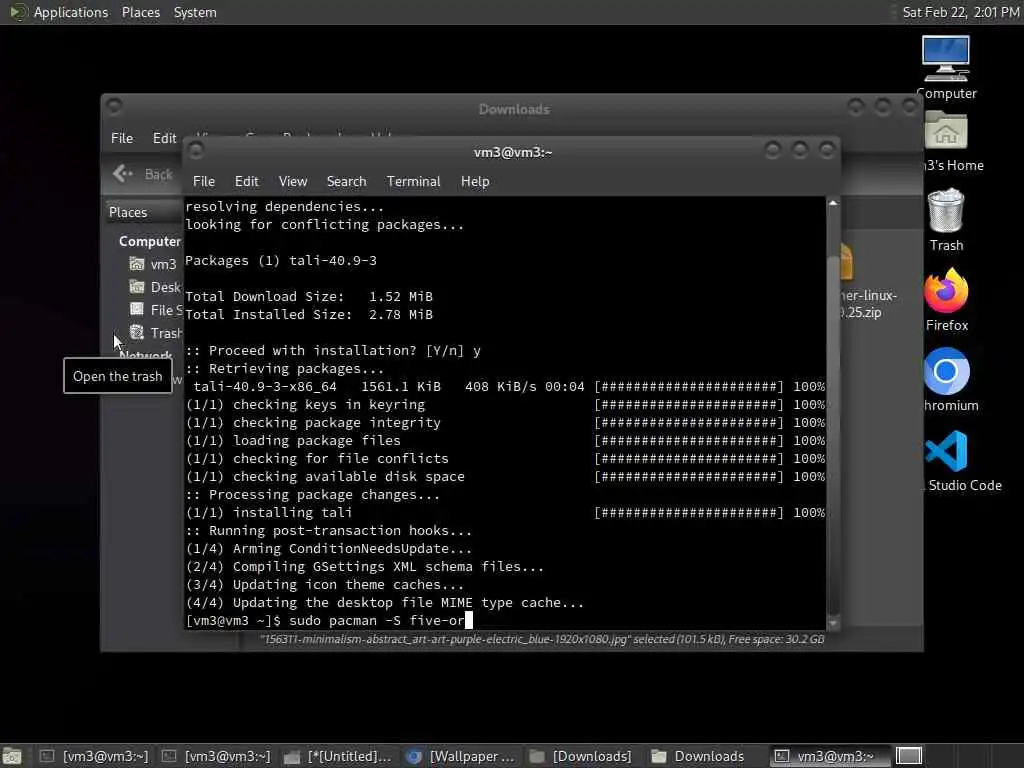Select vm3 home in Places sidebar
This screenshot has width=1024, height=768.
click(154, 264)
